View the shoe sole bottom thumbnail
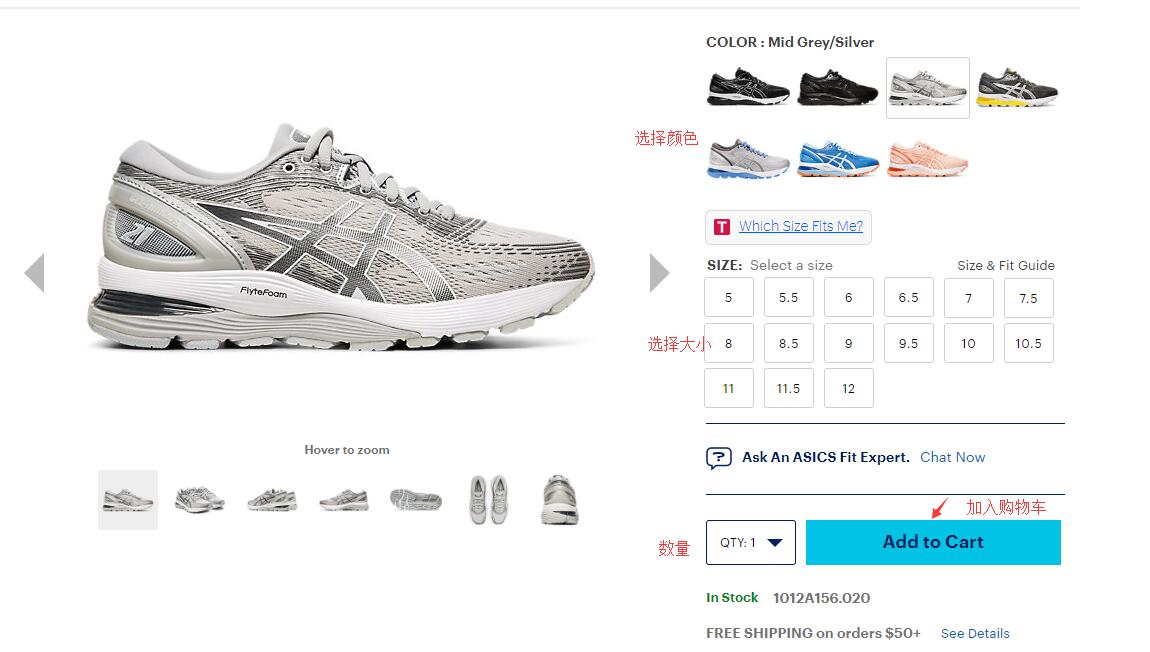The width and height of the screenshot is (1150, 652). tap(416, 500)
